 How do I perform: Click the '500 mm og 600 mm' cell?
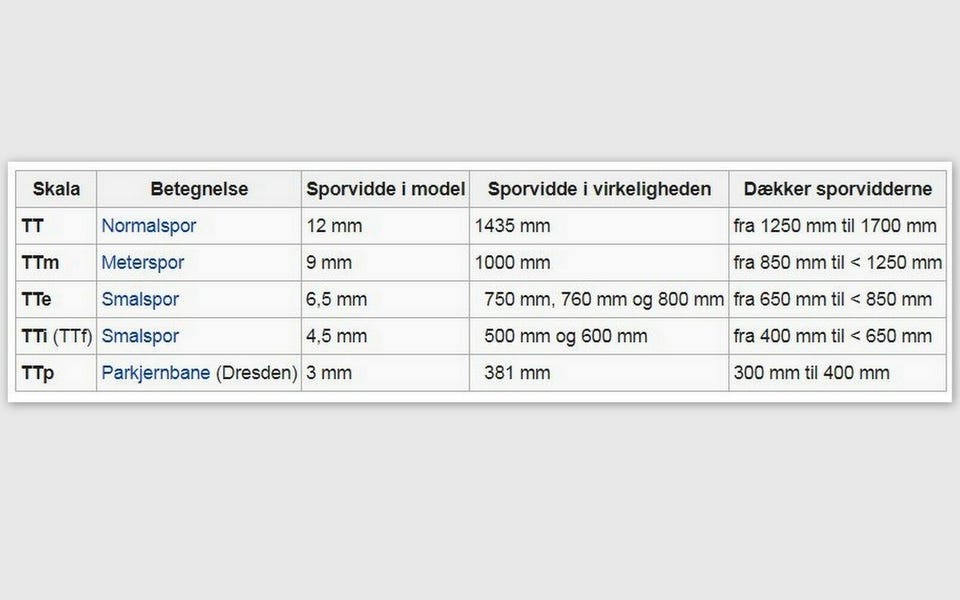pos(565,336)
